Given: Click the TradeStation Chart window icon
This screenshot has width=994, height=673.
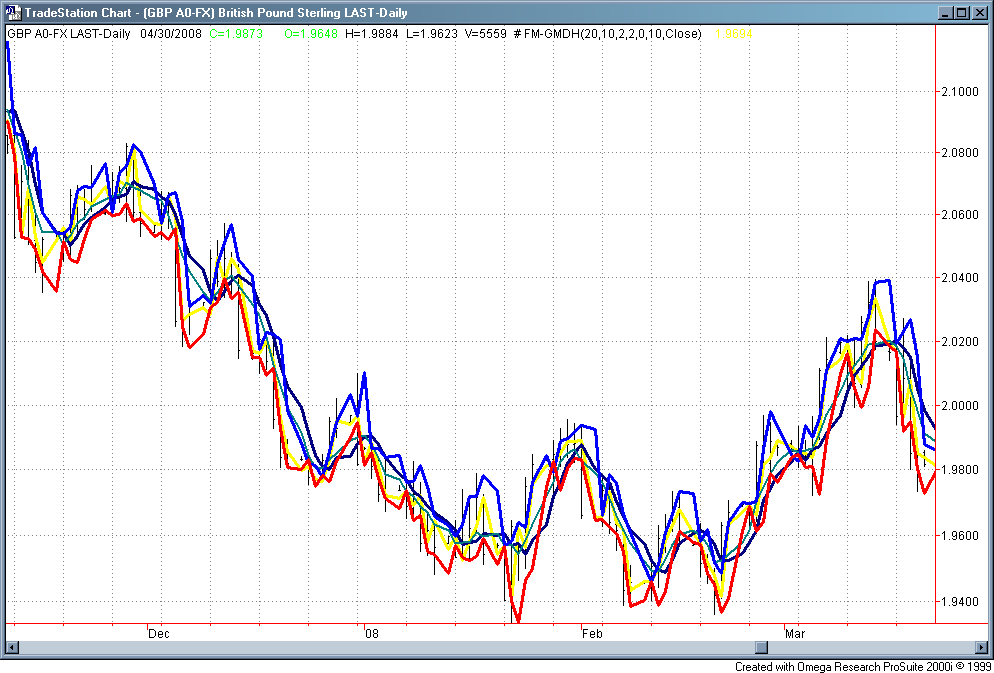Looking at the screenshot, I should (x=13, y=13).
